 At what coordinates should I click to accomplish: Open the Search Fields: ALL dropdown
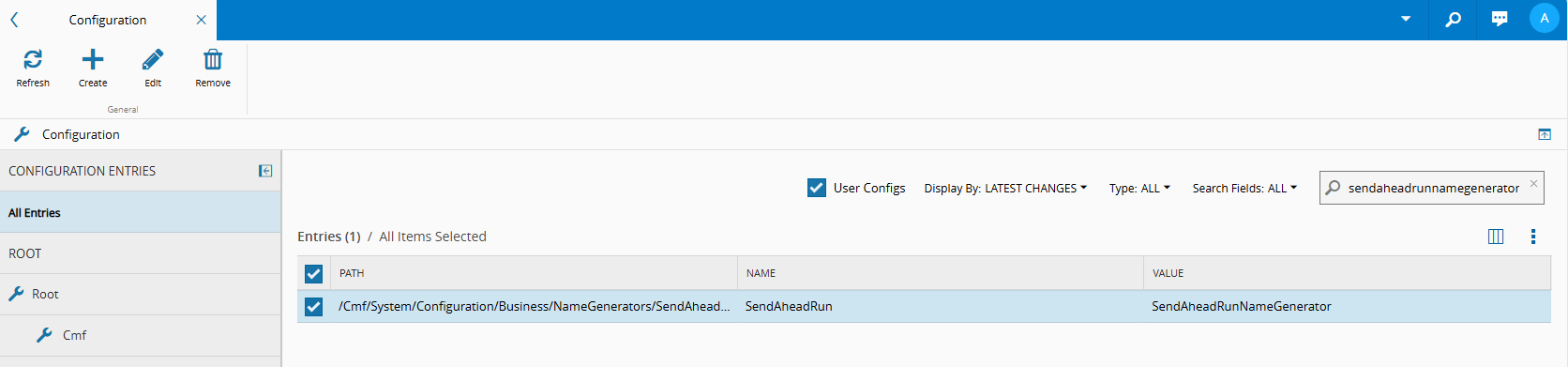click(x=1244, y=188)
